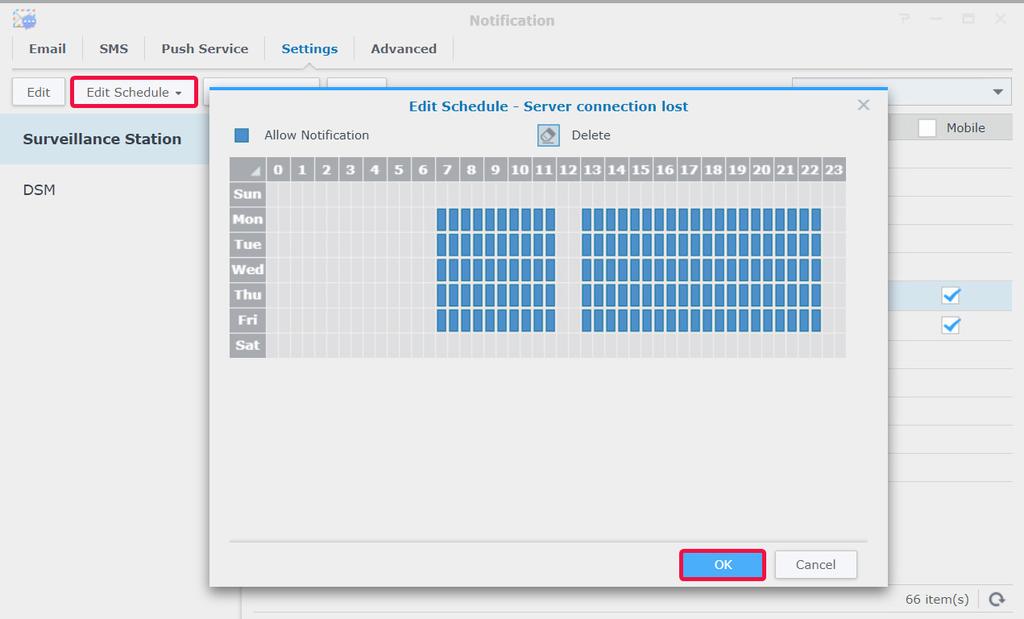Select the Mon row header
Viewport: 1024px width, 619px height.
(248, 219)
